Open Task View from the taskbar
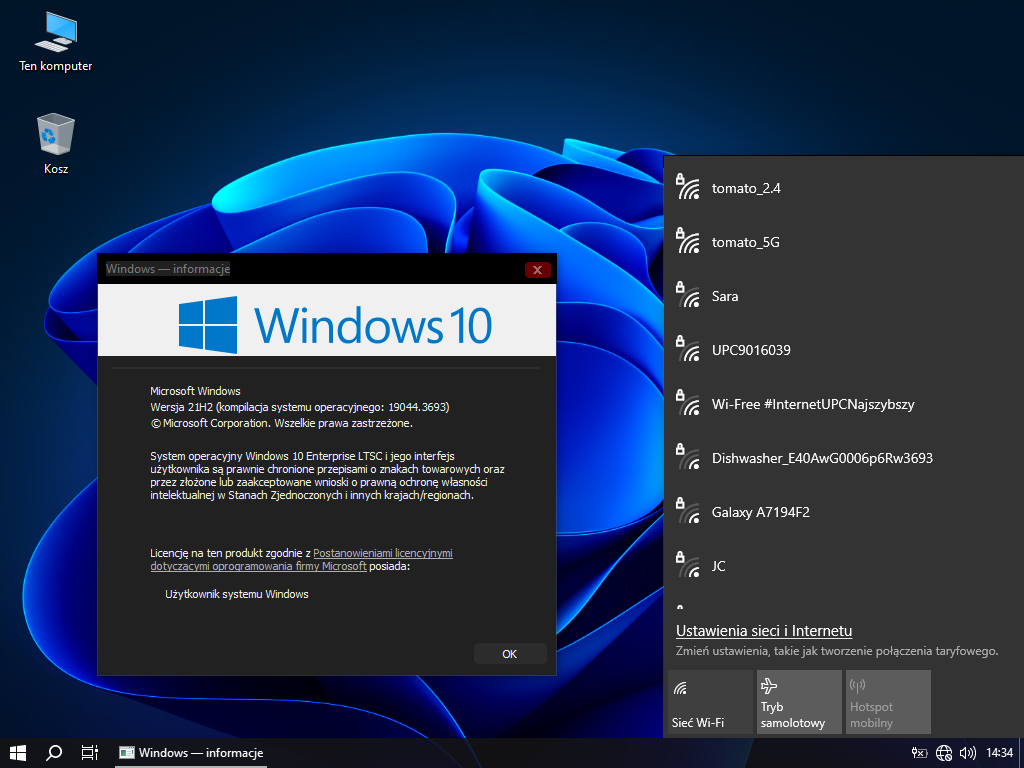 coord(89,752)
